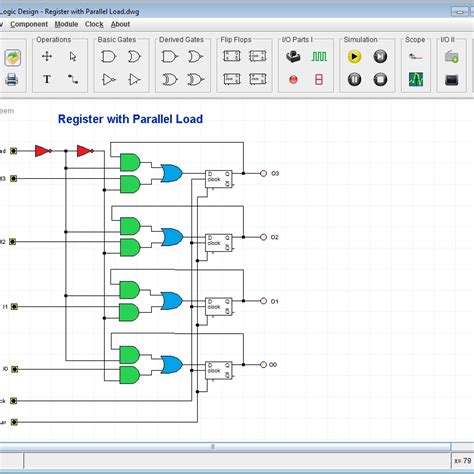Click the horizontal scrollbar below the canvas
The image size is (474, 474).
[225, 446]
